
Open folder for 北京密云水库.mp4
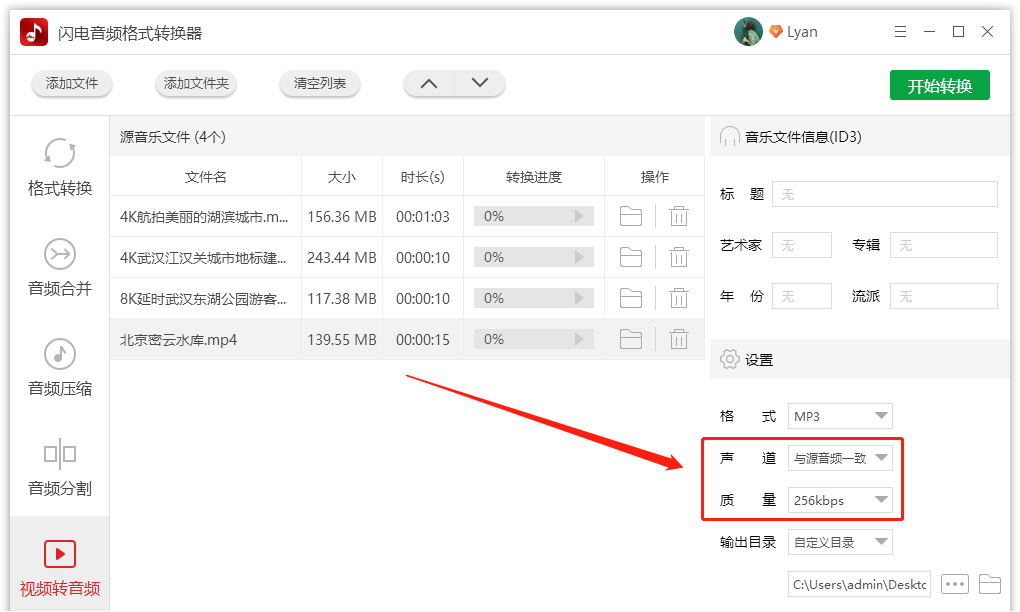pos(630,339)
